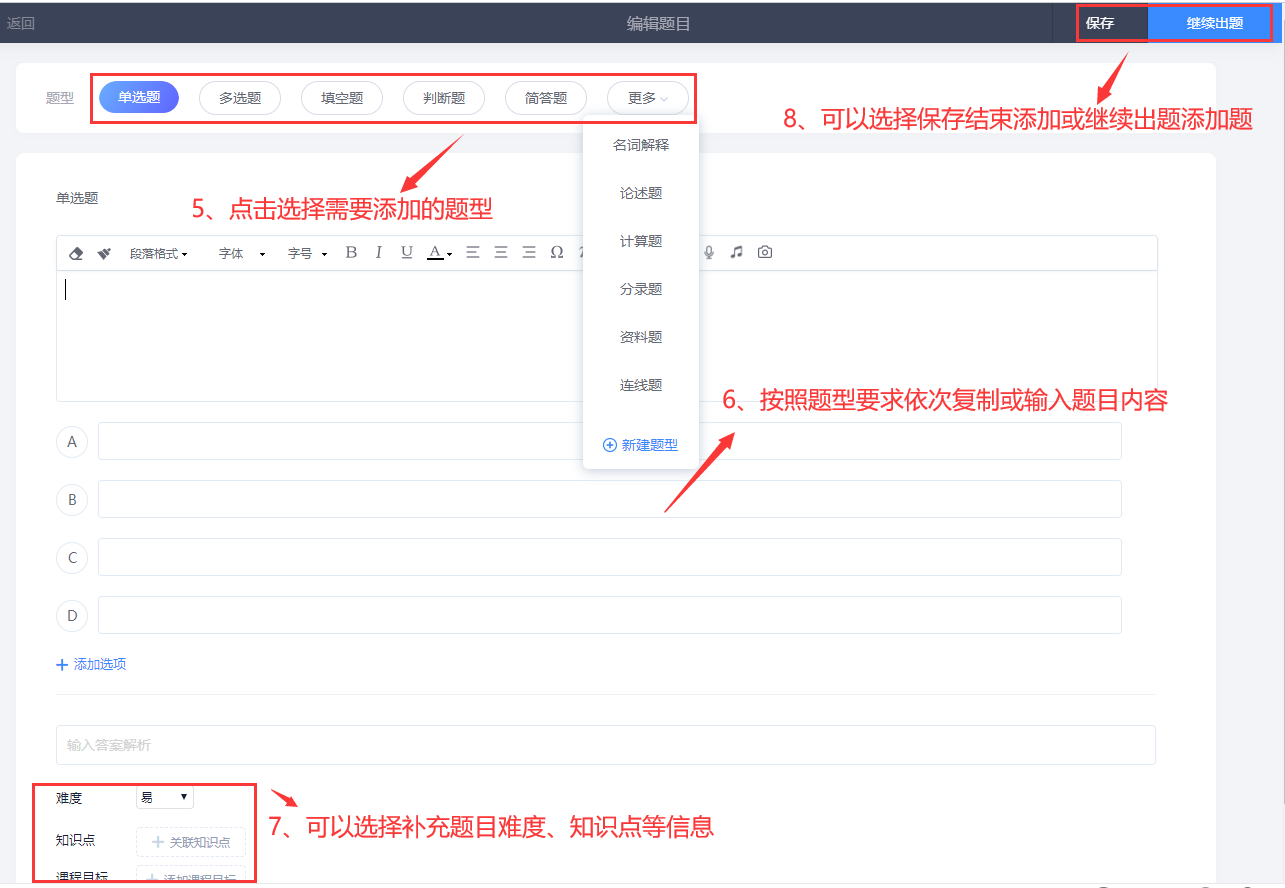This screenshot has width=1285, height=888.
Task: Mark option B as the correct answer
Action: point(72,499)
